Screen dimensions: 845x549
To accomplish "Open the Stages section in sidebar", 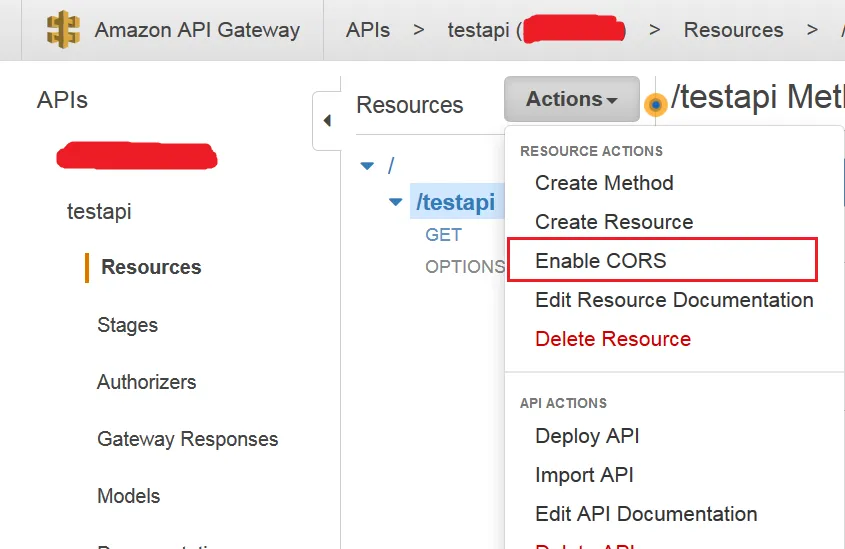I will point(127,325).
